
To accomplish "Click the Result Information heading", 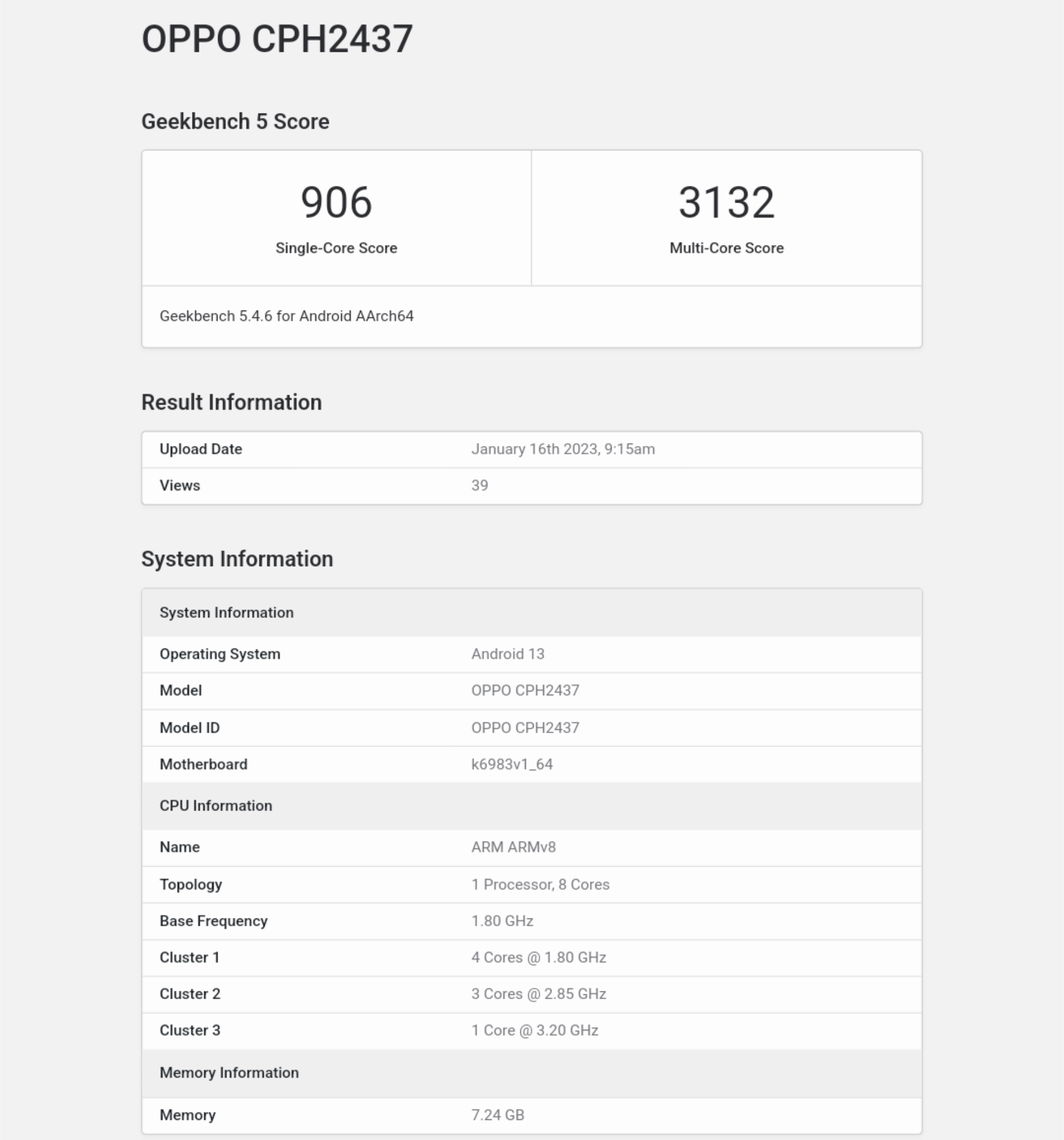I will point(231,402).
